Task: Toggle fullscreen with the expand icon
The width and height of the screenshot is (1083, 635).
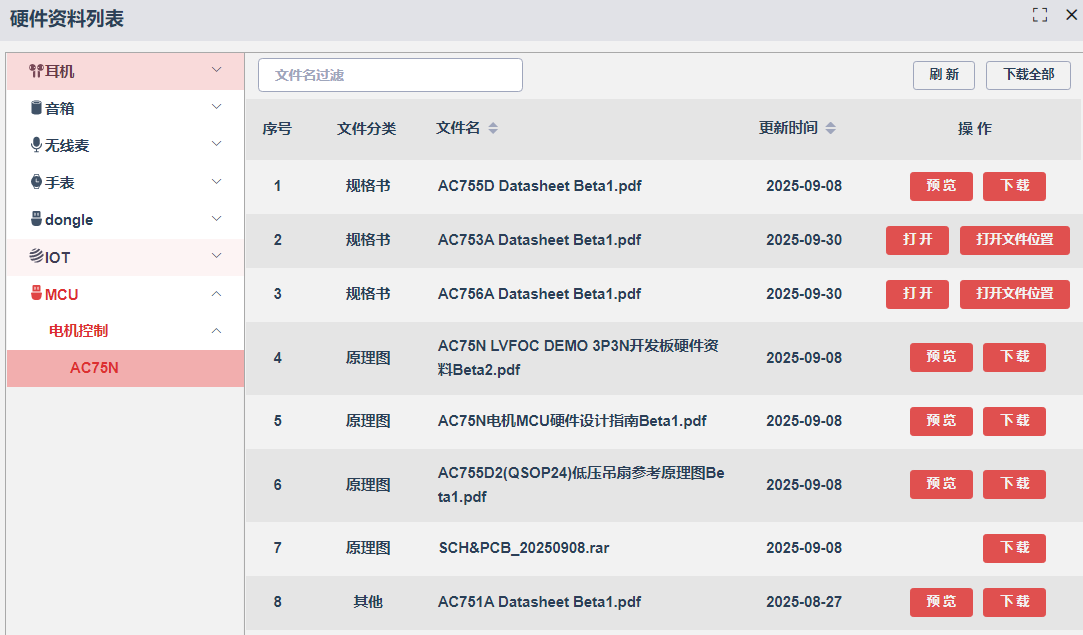Action: coord(1039,15)
